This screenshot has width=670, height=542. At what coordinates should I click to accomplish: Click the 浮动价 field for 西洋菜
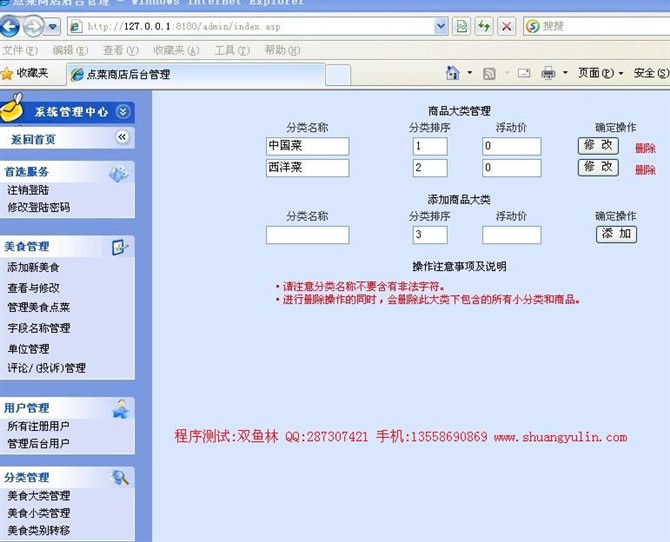[512, 168]
